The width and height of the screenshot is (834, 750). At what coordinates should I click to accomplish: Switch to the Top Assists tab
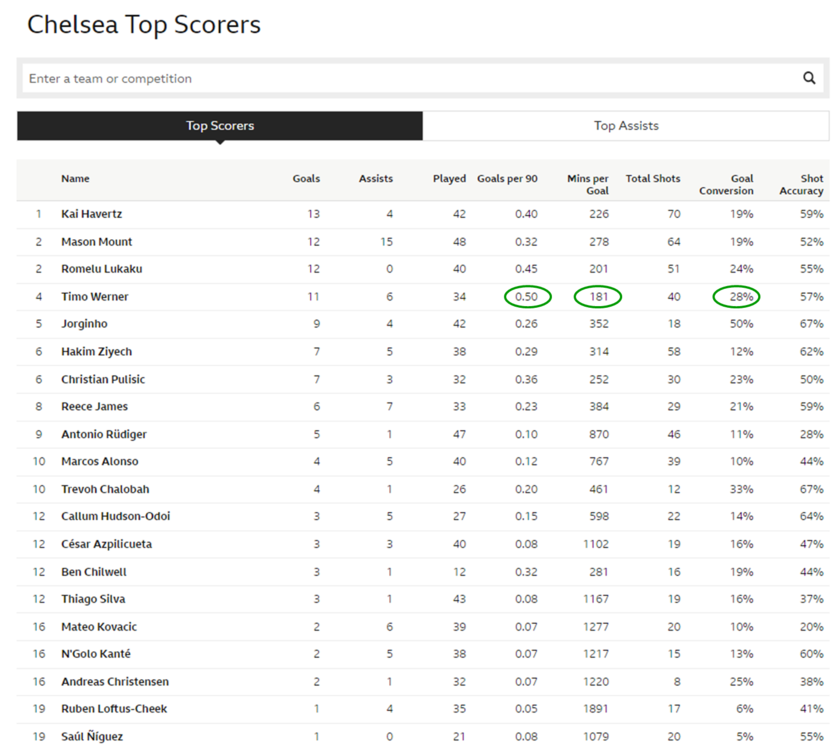pyautogui.click(x=626, y=126)
